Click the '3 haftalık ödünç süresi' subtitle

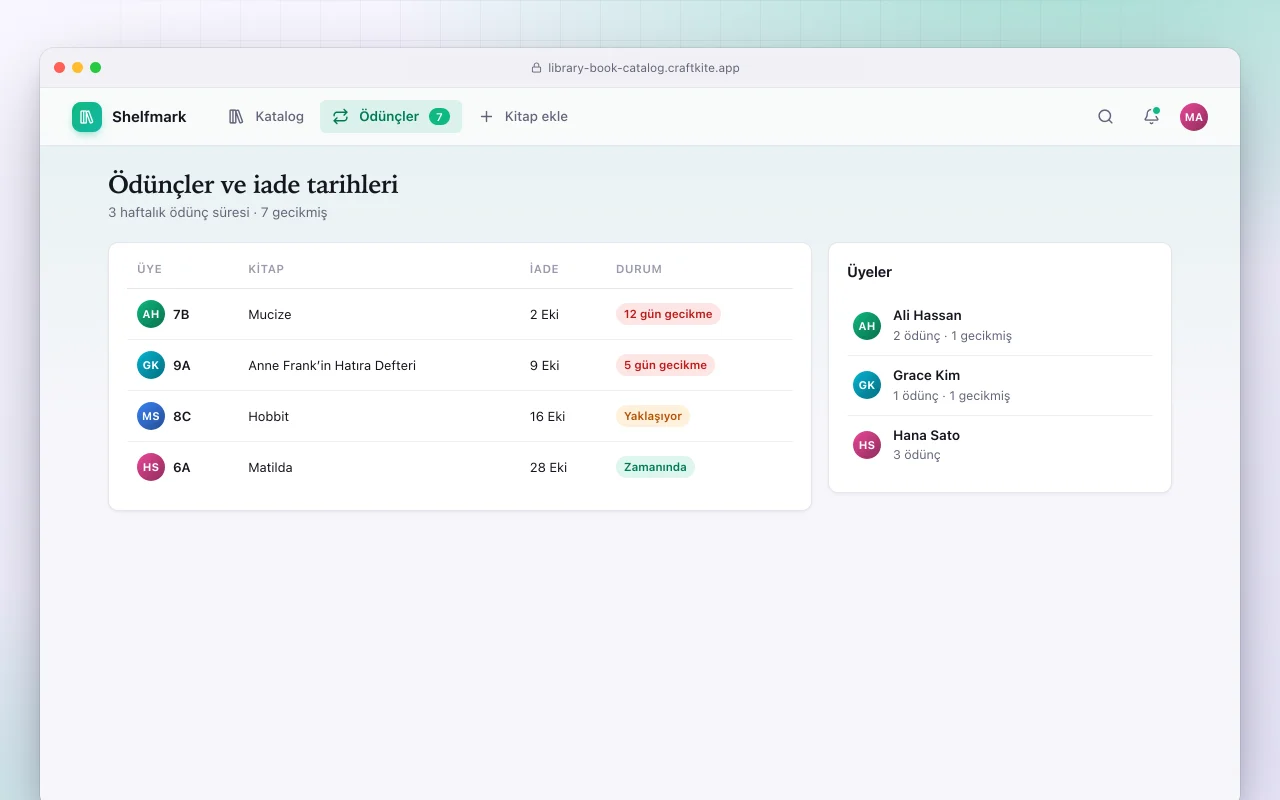[179, 212]
